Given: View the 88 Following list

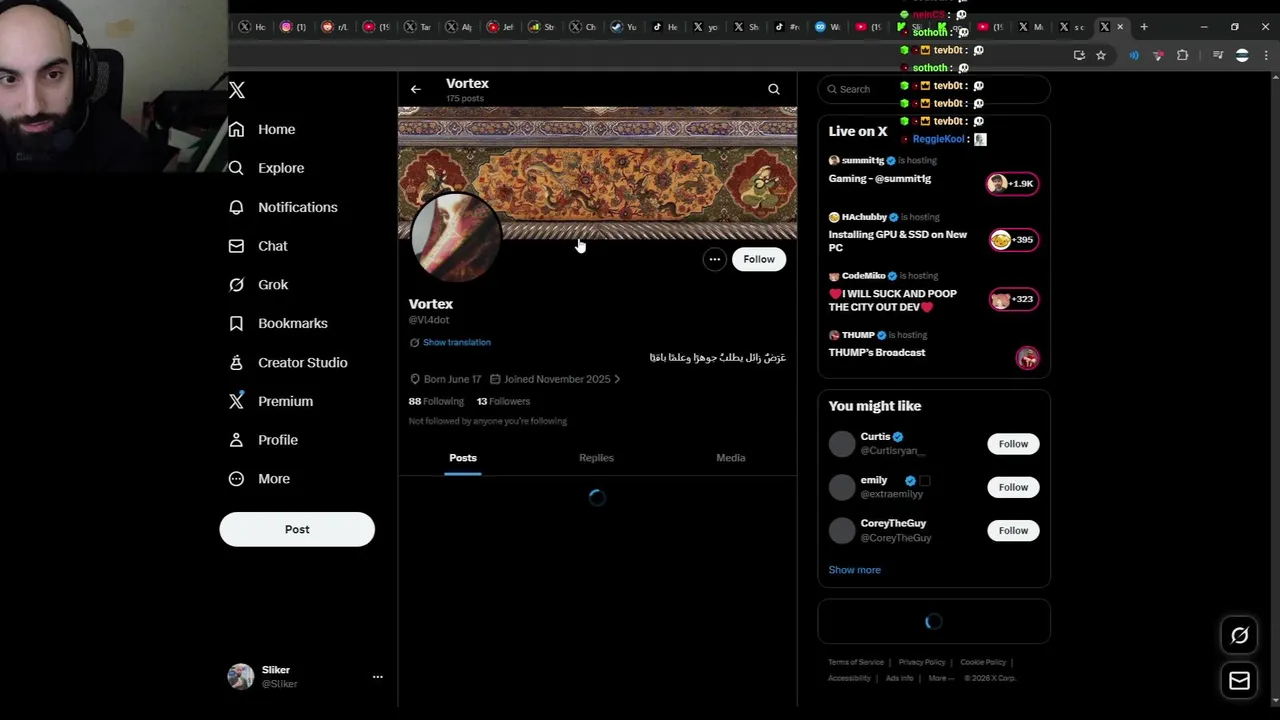Looking at the screenshot, I should 436,401.
